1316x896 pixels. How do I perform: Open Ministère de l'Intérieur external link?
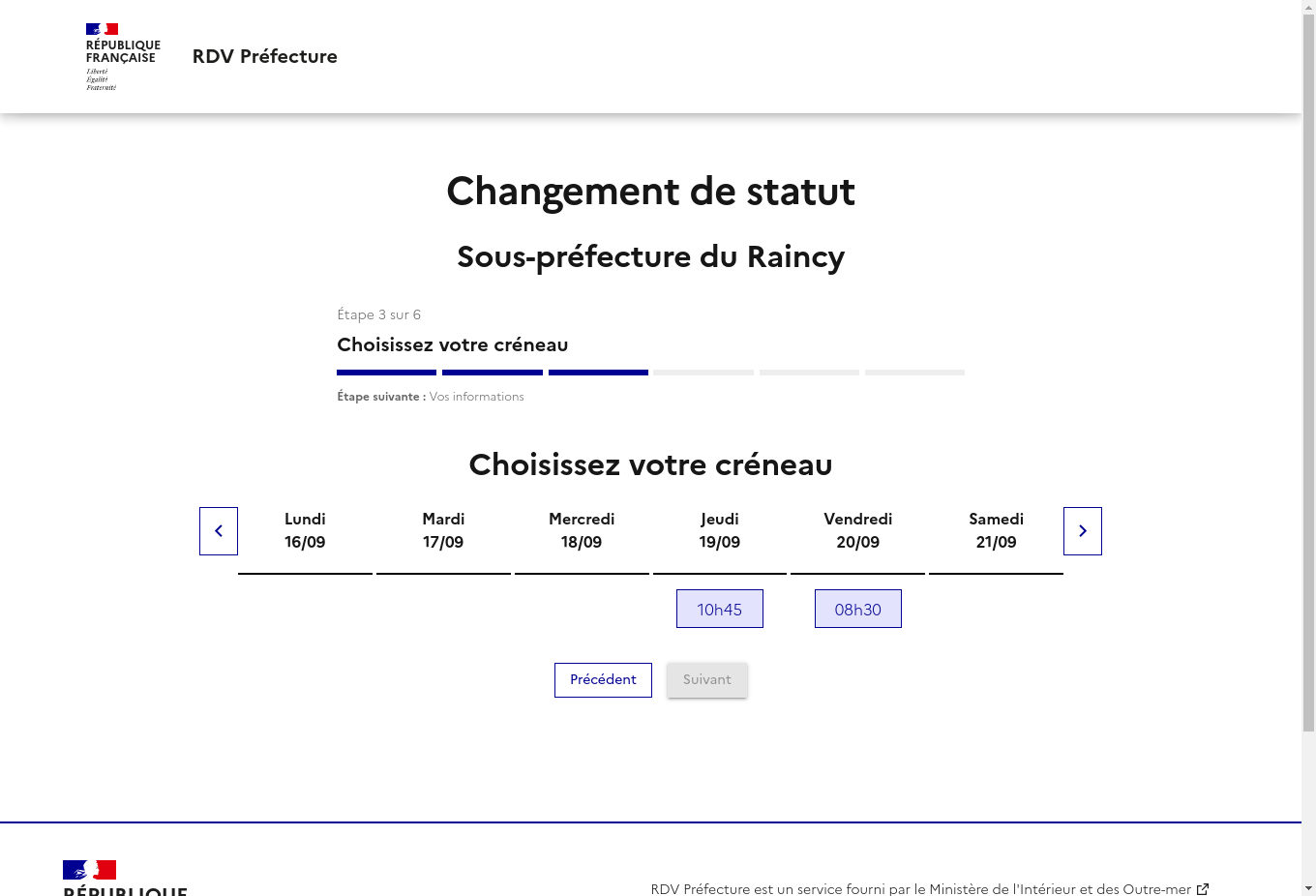[930, 888]
